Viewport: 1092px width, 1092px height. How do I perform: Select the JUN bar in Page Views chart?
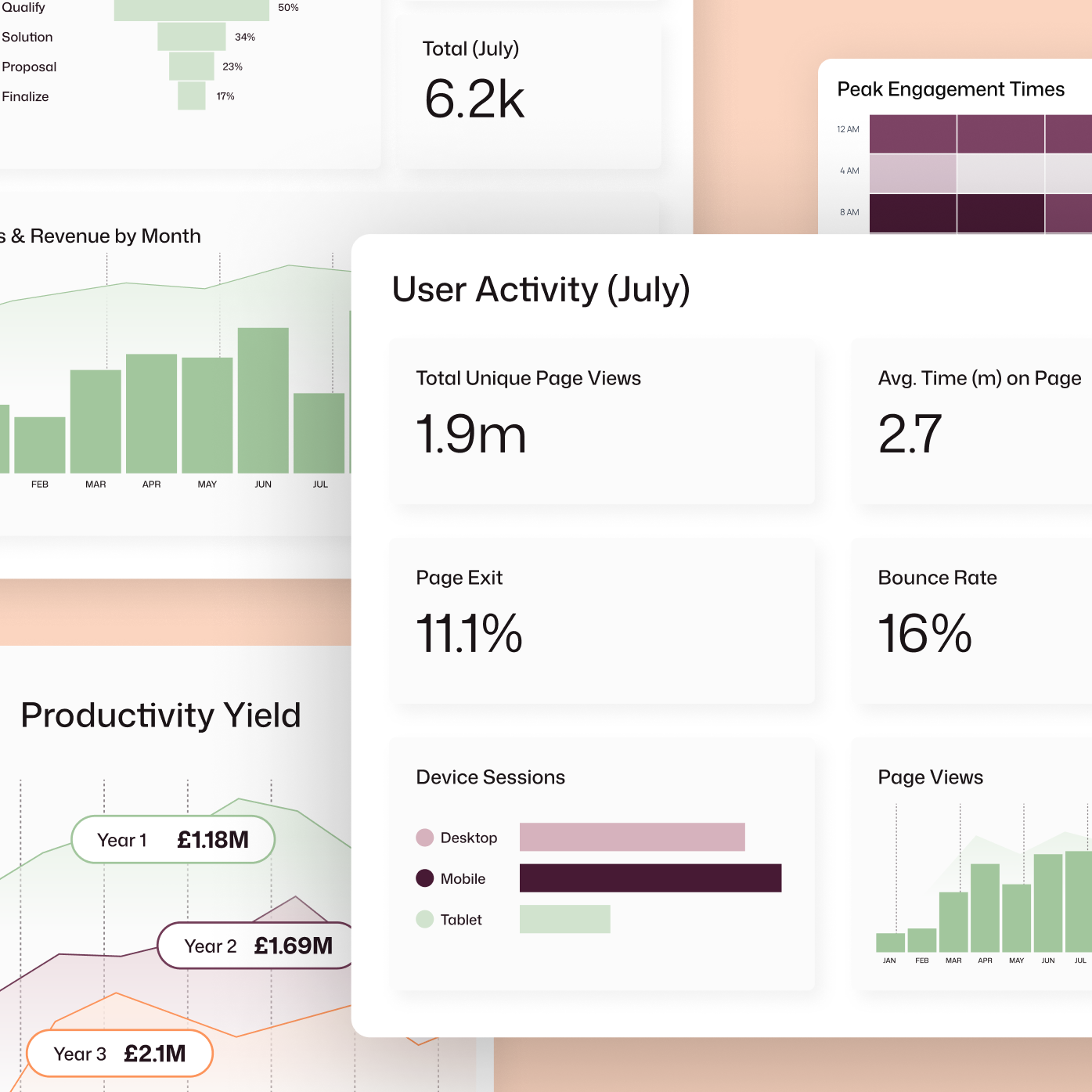click(x=1048, y=903)
